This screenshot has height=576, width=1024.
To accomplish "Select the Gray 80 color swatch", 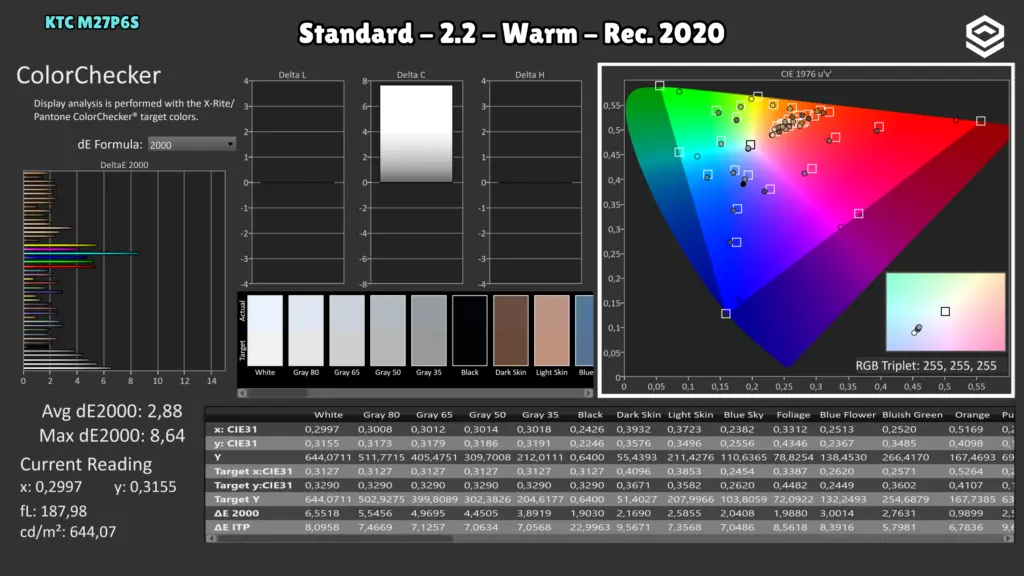I will [306, 330].
